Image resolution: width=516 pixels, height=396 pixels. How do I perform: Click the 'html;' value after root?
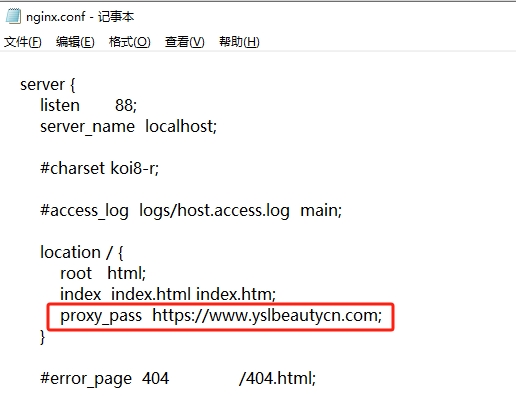127,273
